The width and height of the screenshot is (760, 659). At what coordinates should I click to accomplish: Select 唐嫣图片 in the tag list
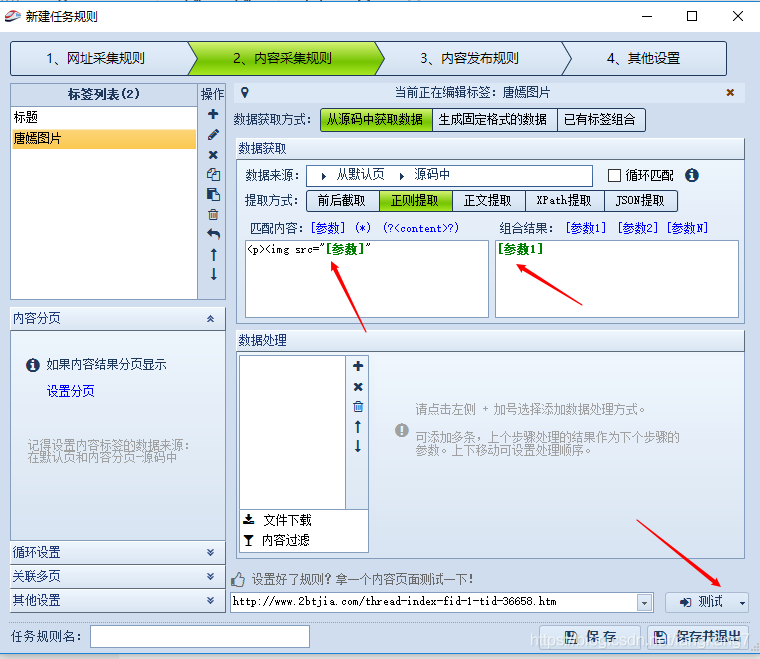[104, 139]
